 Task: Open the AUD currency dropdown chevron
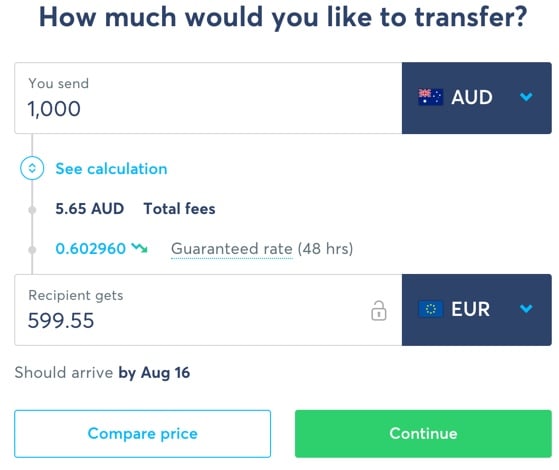526,97
